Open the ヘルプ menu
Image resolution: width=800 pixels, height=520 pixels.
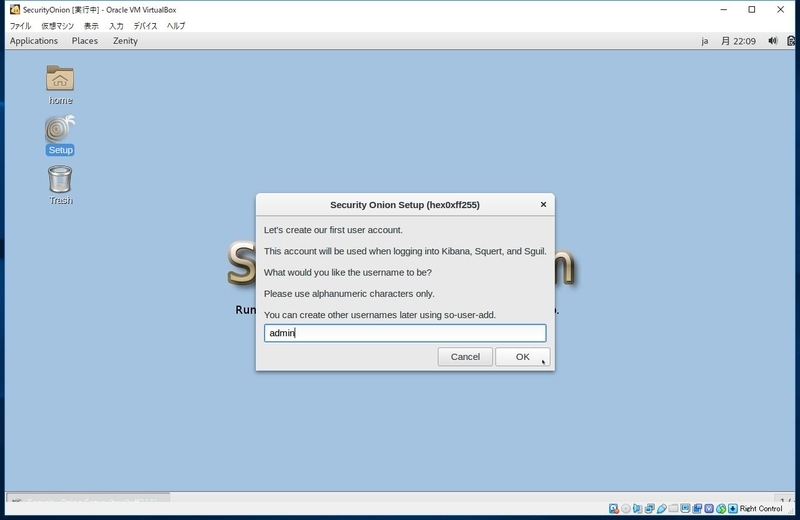click(x=176, y=26)
